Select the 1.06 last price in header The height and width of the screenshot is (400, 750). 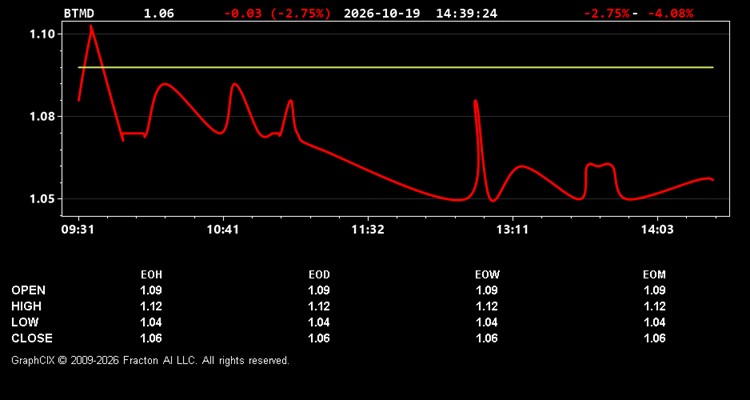pyautogui.click(x=159, y=13)
